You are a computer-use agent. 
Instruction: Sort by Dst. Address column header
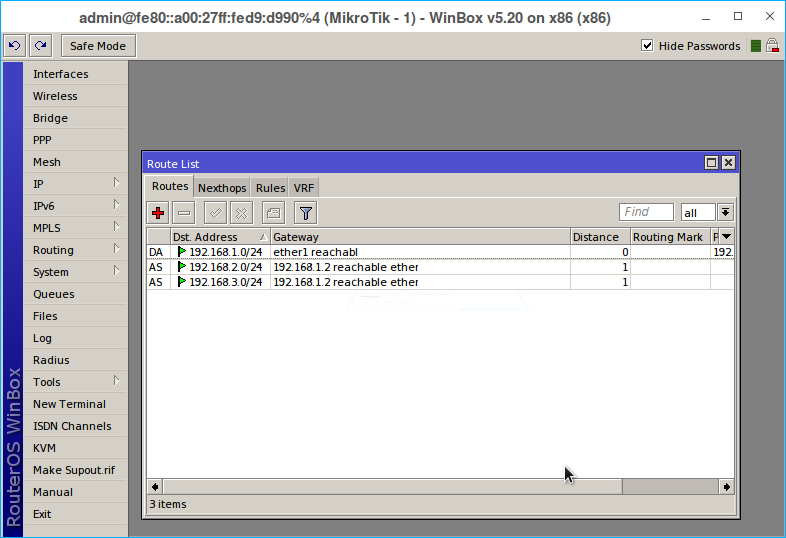tap(220, 237)
